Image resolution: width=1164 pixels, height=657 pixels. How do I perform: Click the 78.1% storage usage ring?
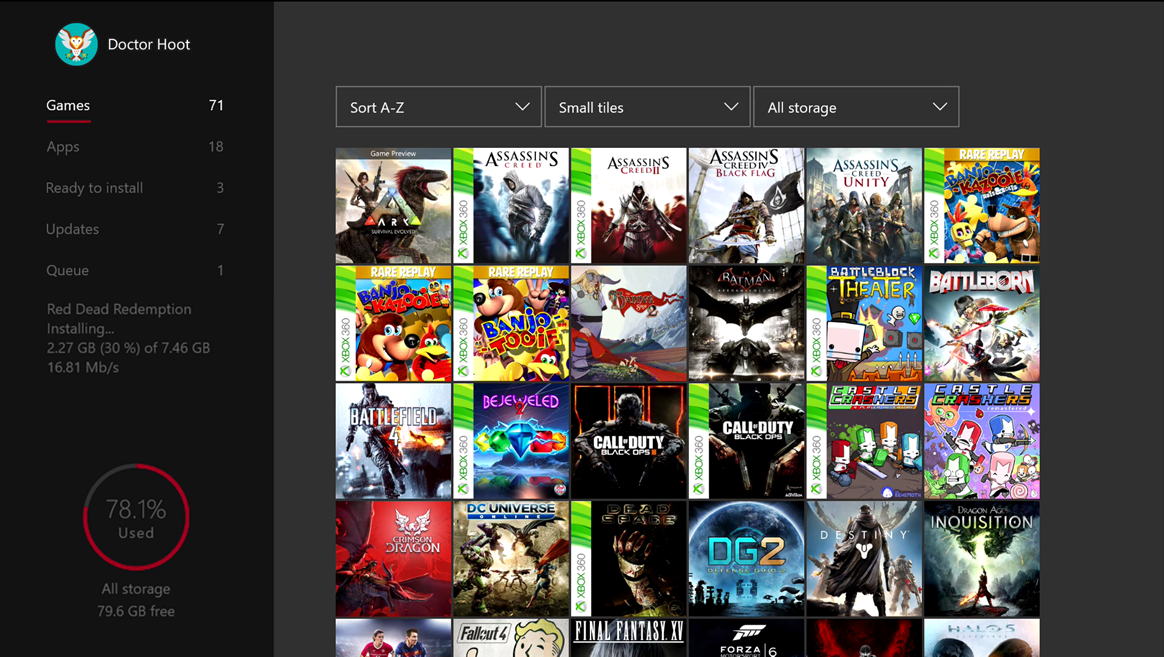click(136, 517)
